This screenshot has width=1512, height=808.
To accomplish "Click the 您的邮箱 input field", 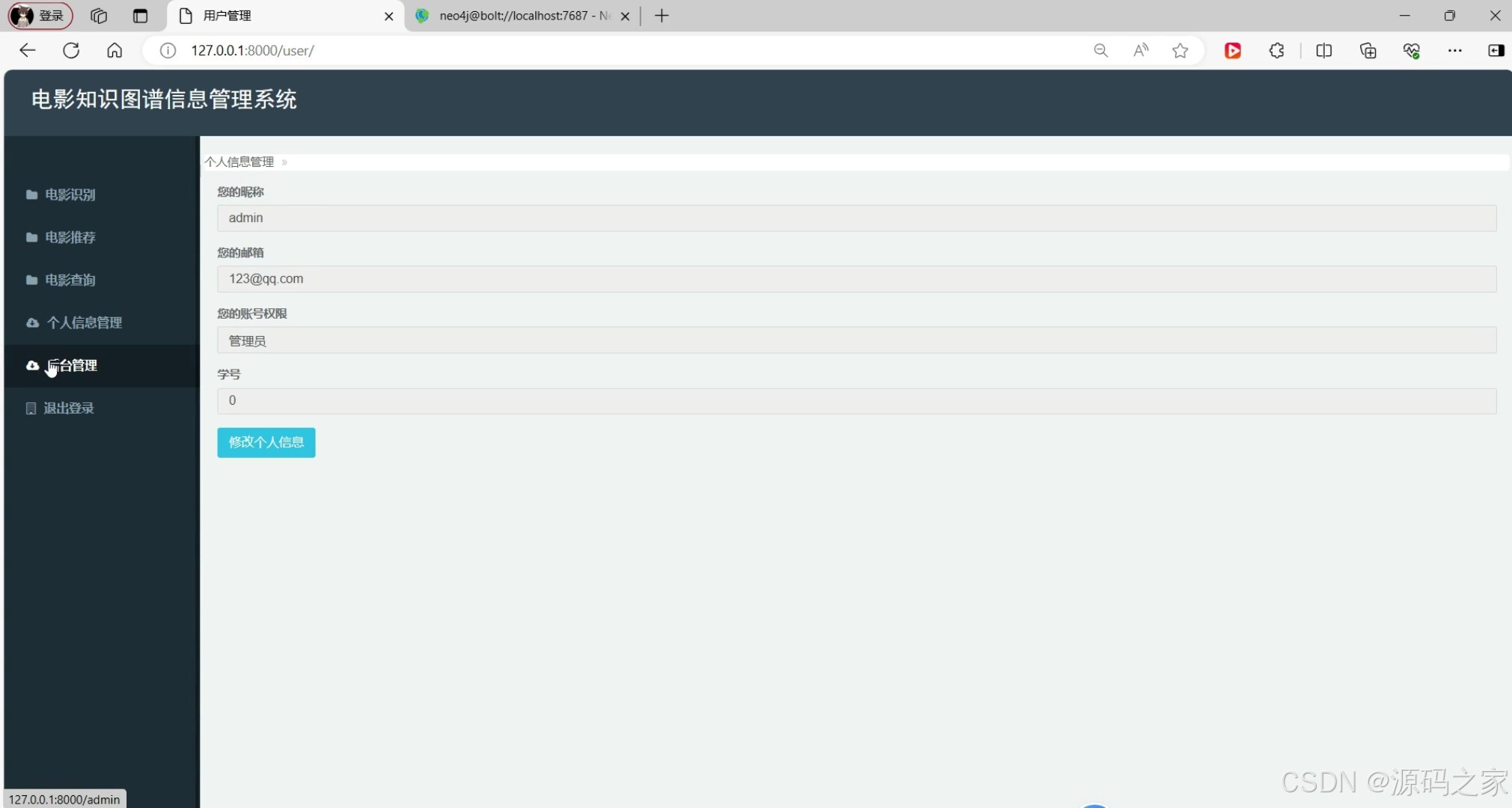I will pyautogui.click(x=856, y=279).
